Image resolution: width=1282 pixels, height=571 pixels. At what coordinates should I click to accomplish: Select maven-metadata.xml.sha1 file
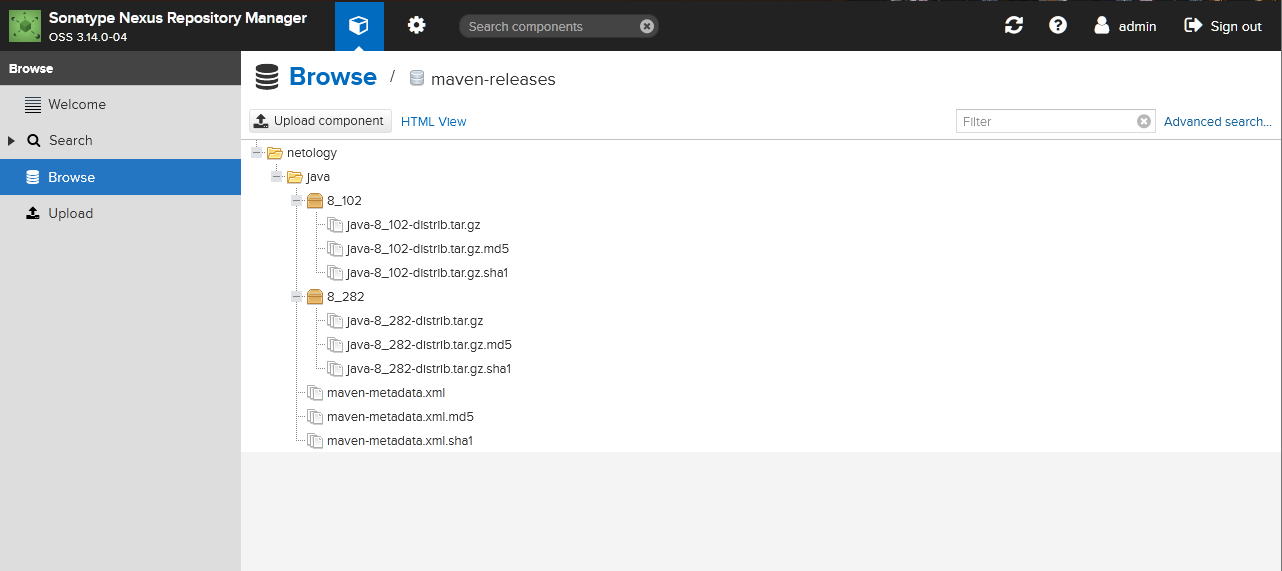(400, 441)
